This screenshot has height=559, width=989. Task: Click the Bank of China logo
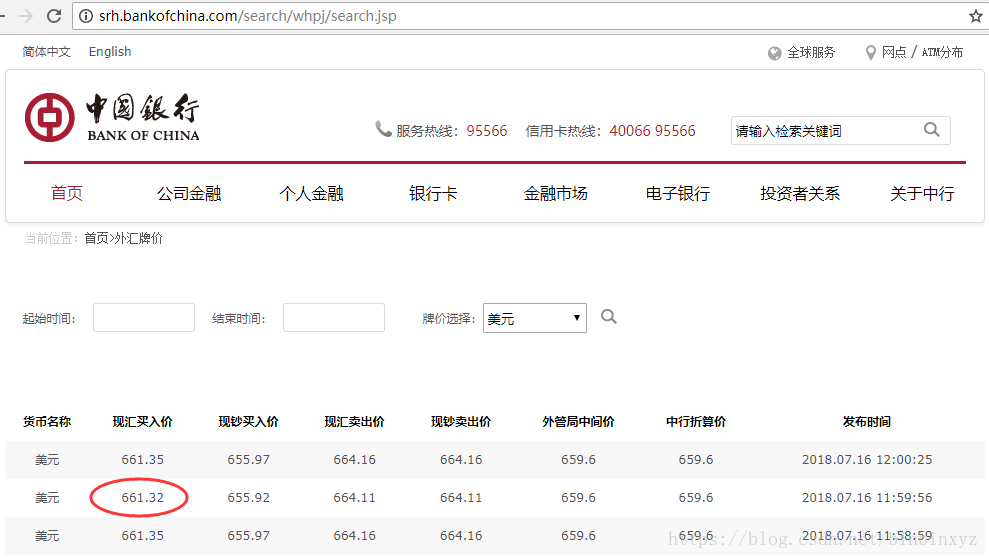(112, 117)
